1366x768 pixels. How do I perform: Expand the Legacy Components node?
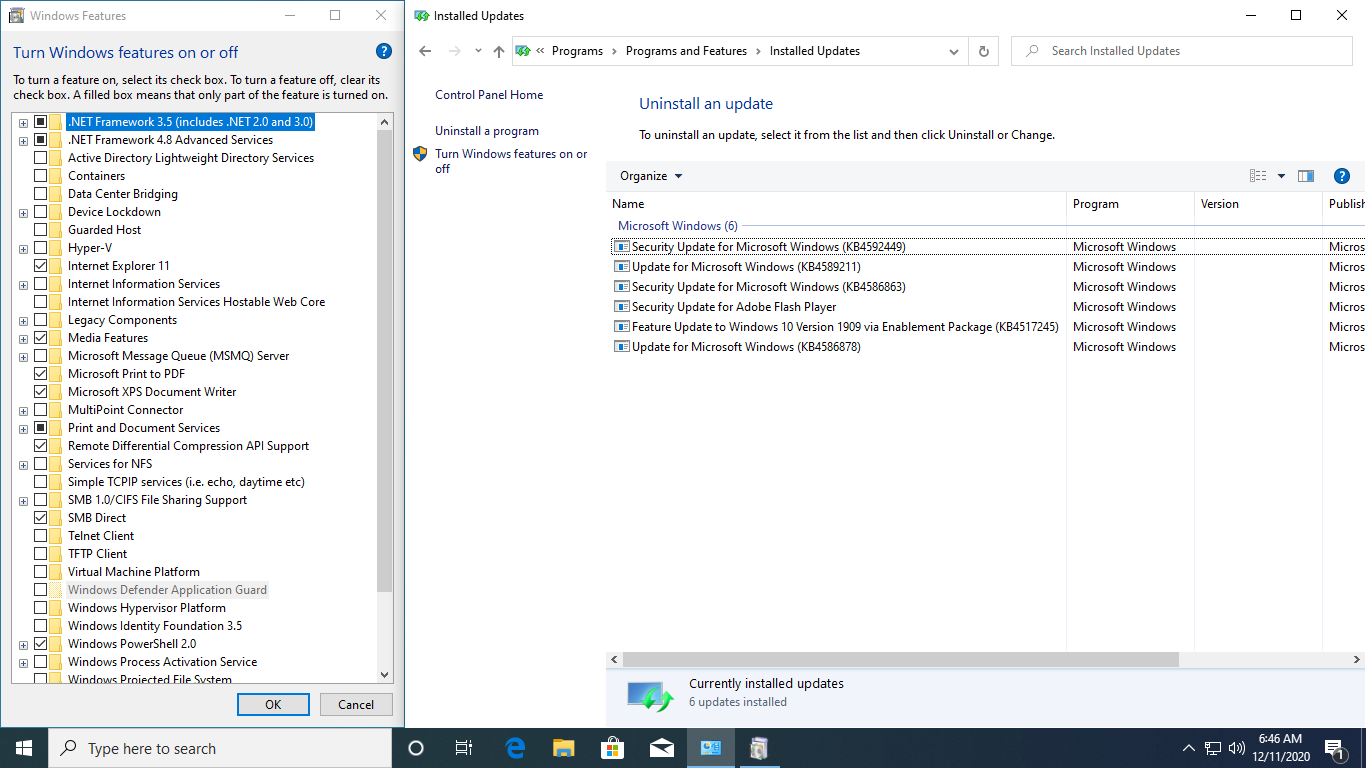23,320
